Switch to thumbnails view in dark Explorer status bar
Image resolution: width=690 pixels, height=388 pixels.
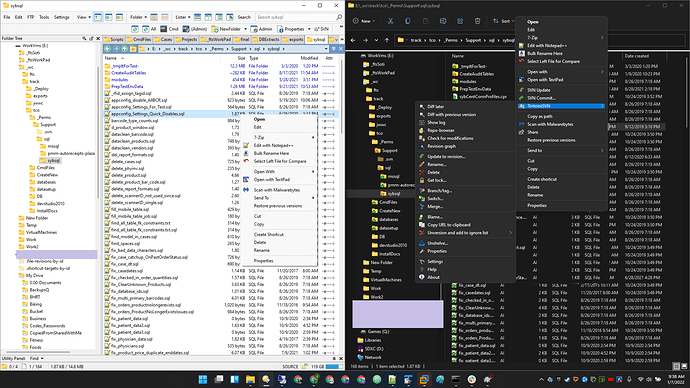tap(684, 366)
